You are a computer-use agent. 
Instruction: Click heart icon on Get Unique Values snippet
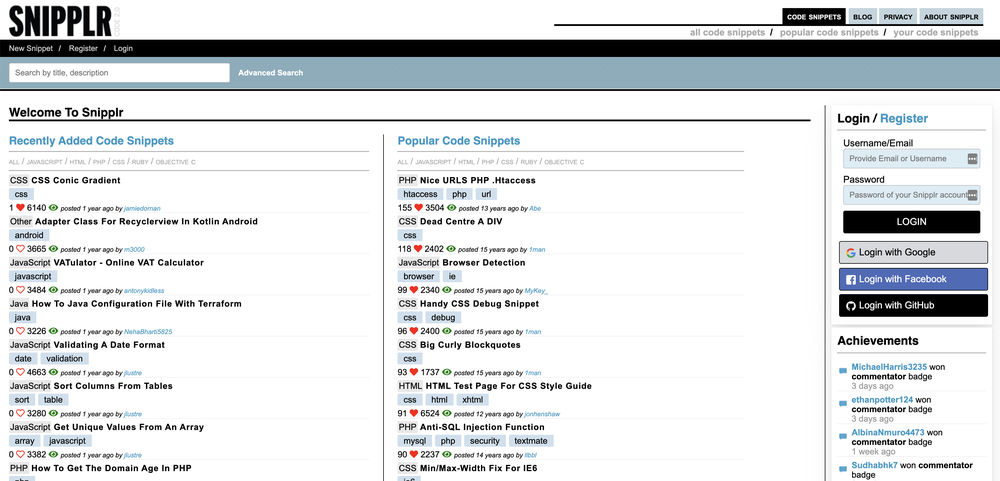(x=20, y=455)
